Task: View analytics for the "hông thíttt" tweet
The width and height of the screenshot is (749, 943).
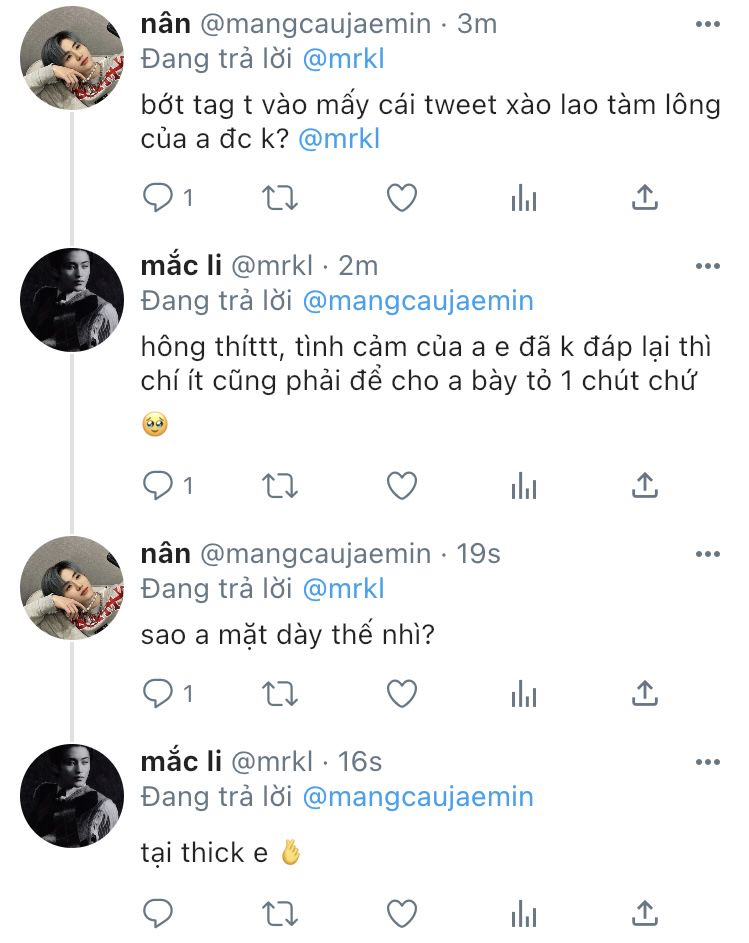Action: pos(523,486)
